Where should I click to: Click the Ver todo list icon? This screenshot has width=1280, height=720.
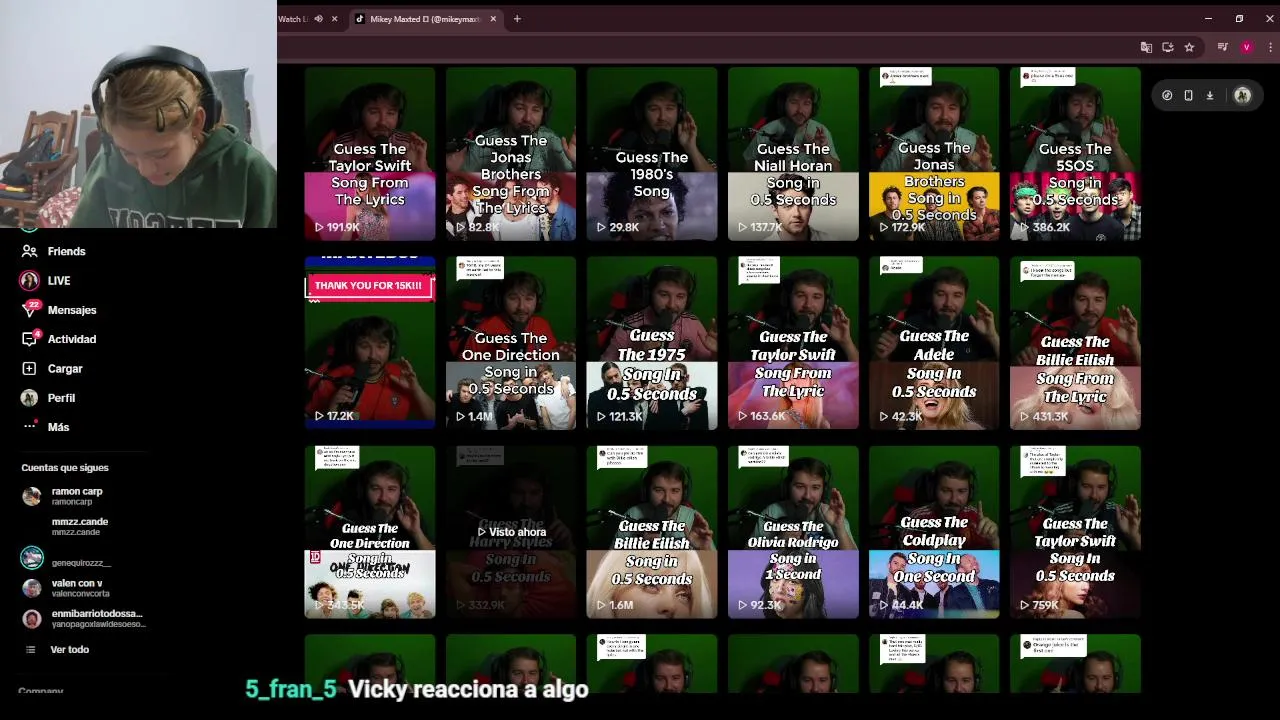point(31,650)
